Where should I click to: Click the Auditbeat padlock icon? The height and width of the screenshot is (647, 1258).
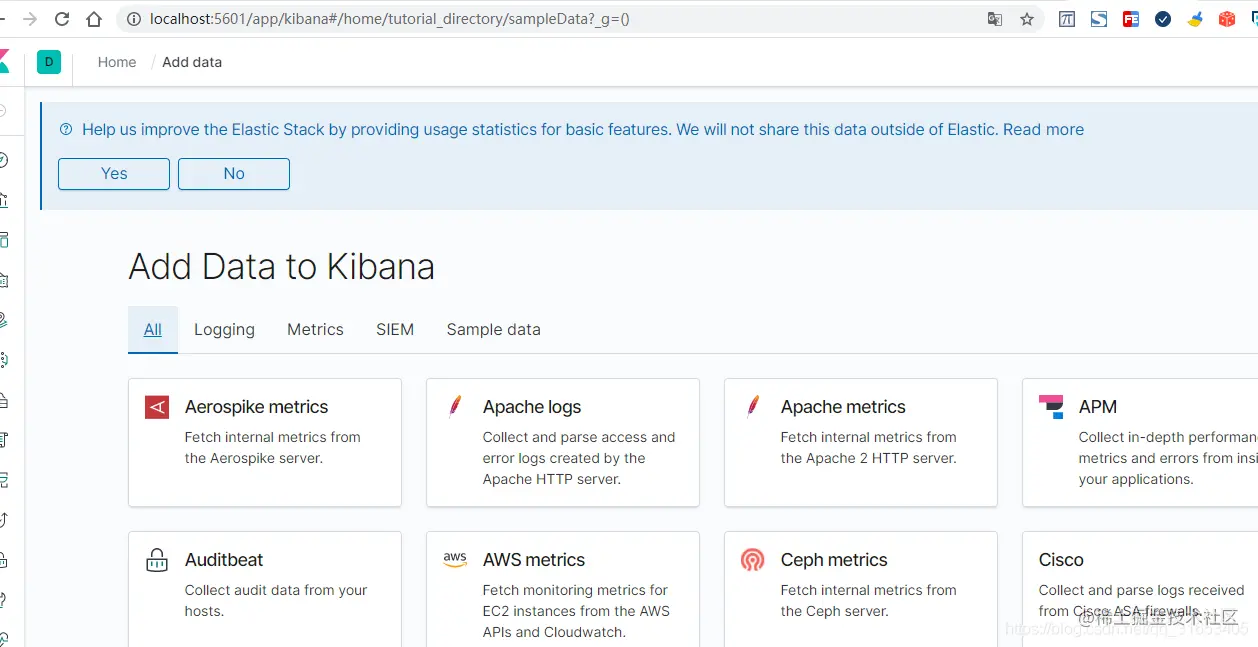[157, 560]
